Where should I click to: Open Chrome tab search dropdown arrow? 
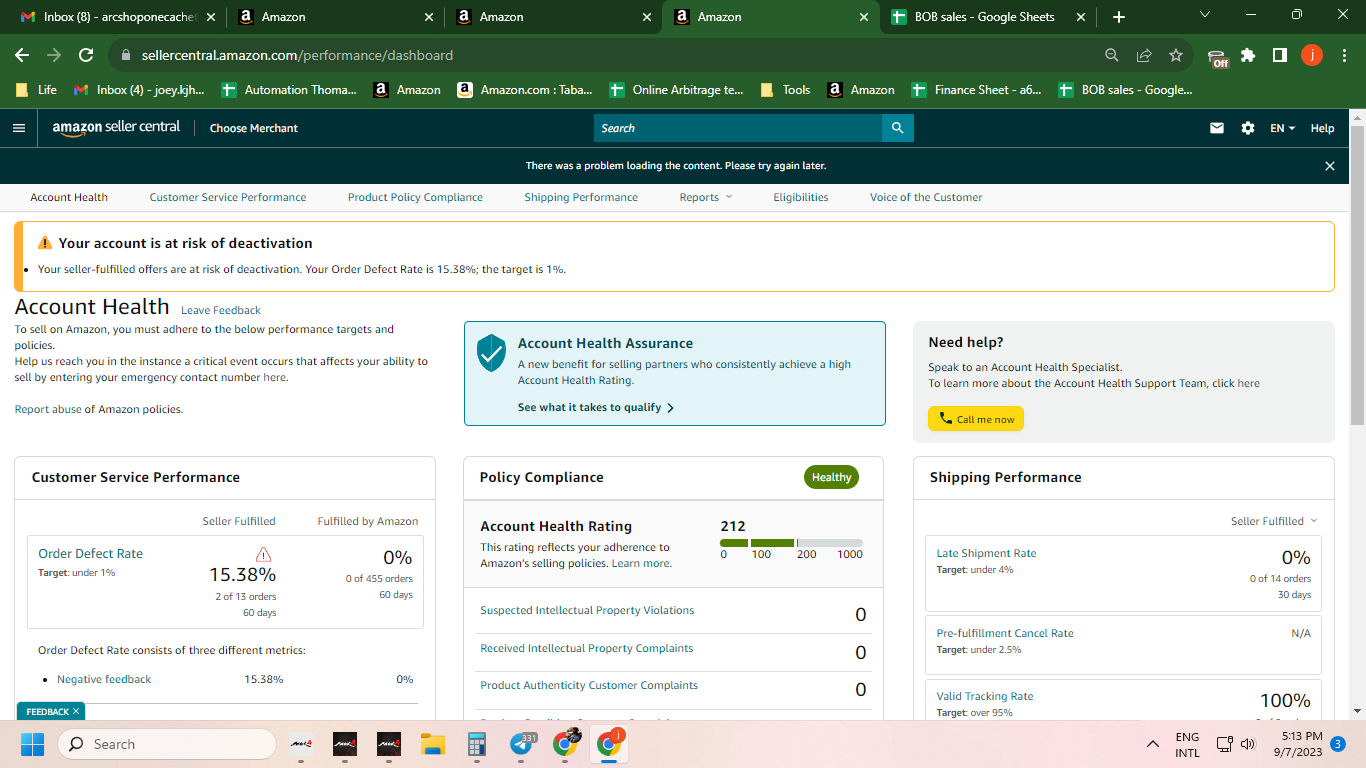[1204, 15]
